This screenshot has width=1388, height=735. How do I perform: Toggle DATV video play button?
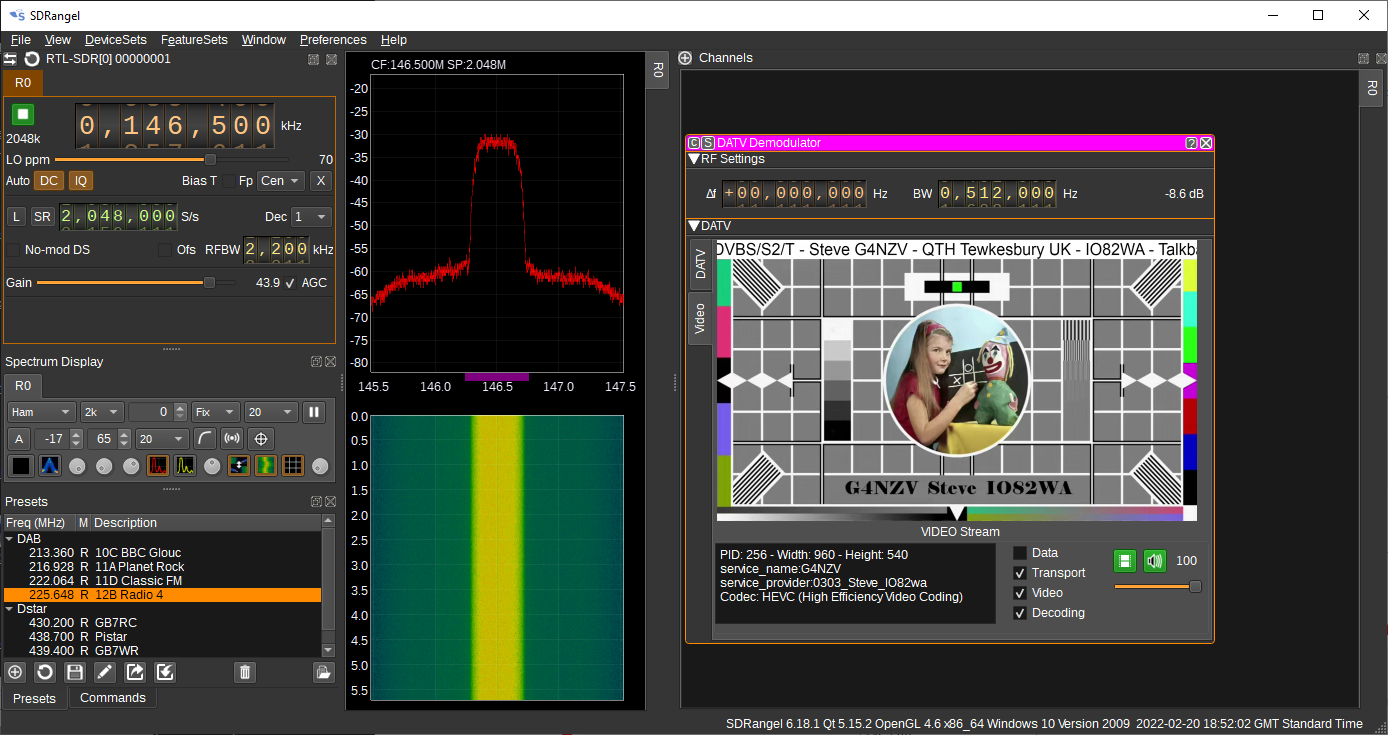[x=1125, y=561]
